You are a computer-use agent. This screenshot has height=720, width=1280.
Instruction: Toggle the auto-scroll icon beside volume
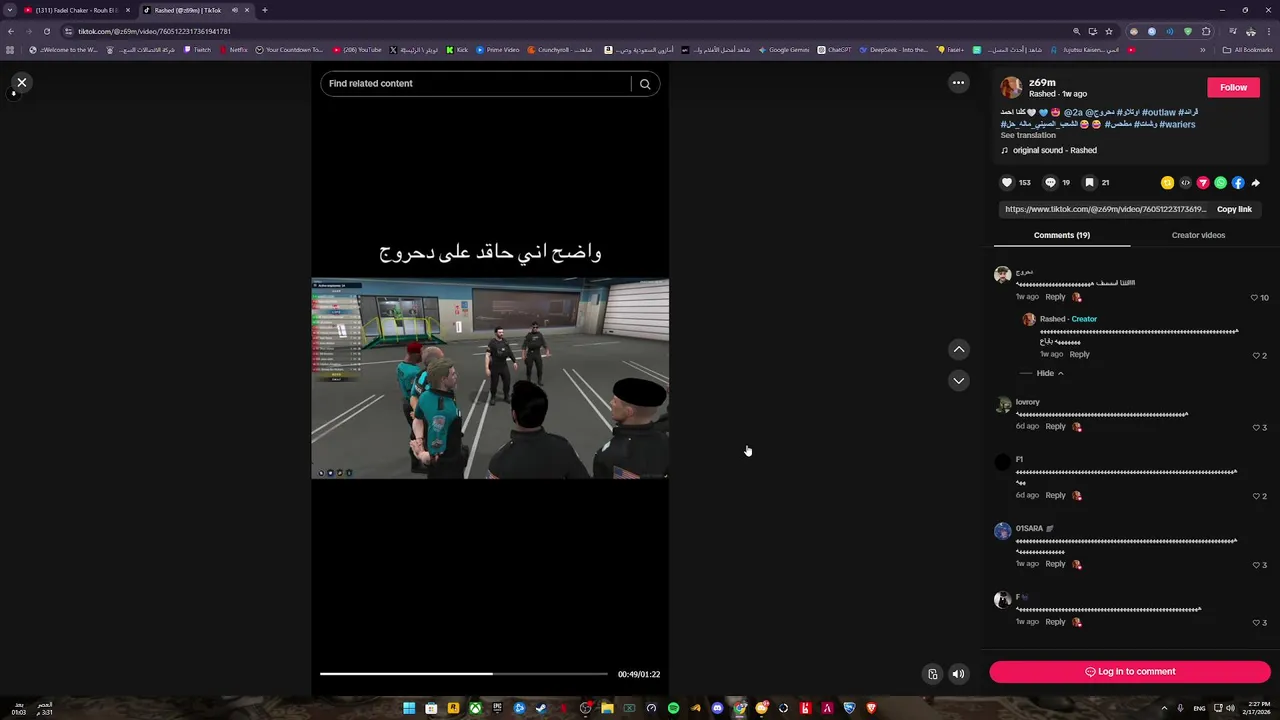[x=932, y=674]
